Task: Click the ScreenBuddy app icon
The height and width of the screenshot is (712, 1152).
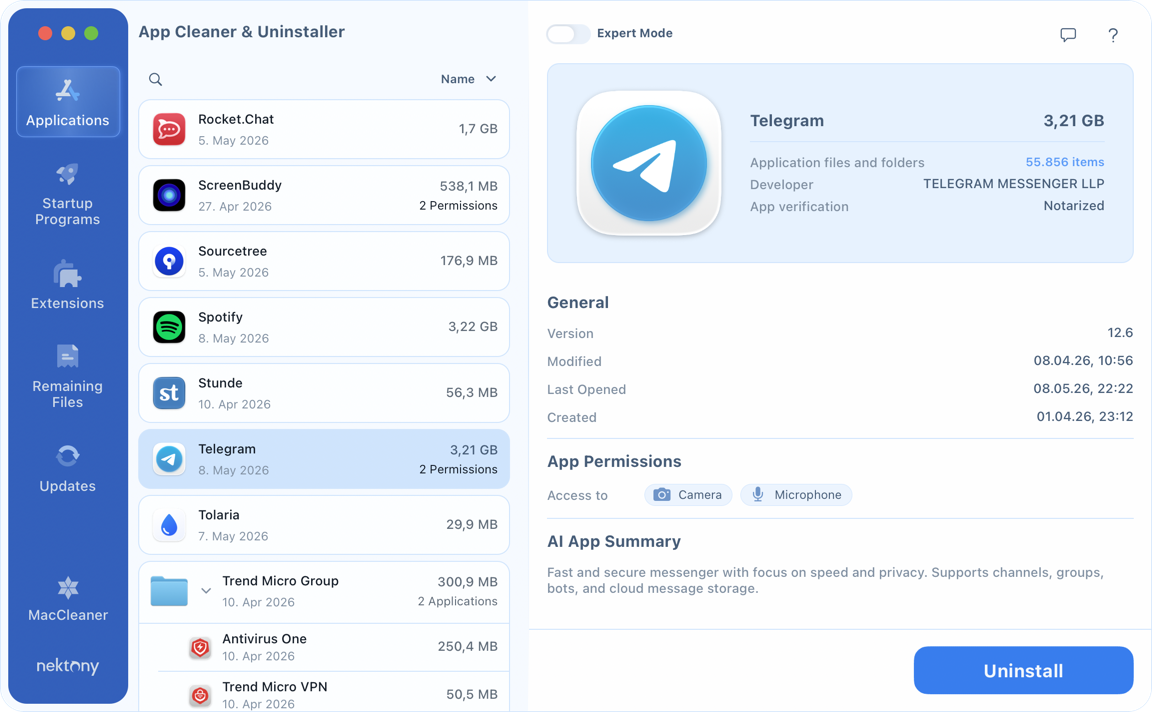Action: coord(169,195)
